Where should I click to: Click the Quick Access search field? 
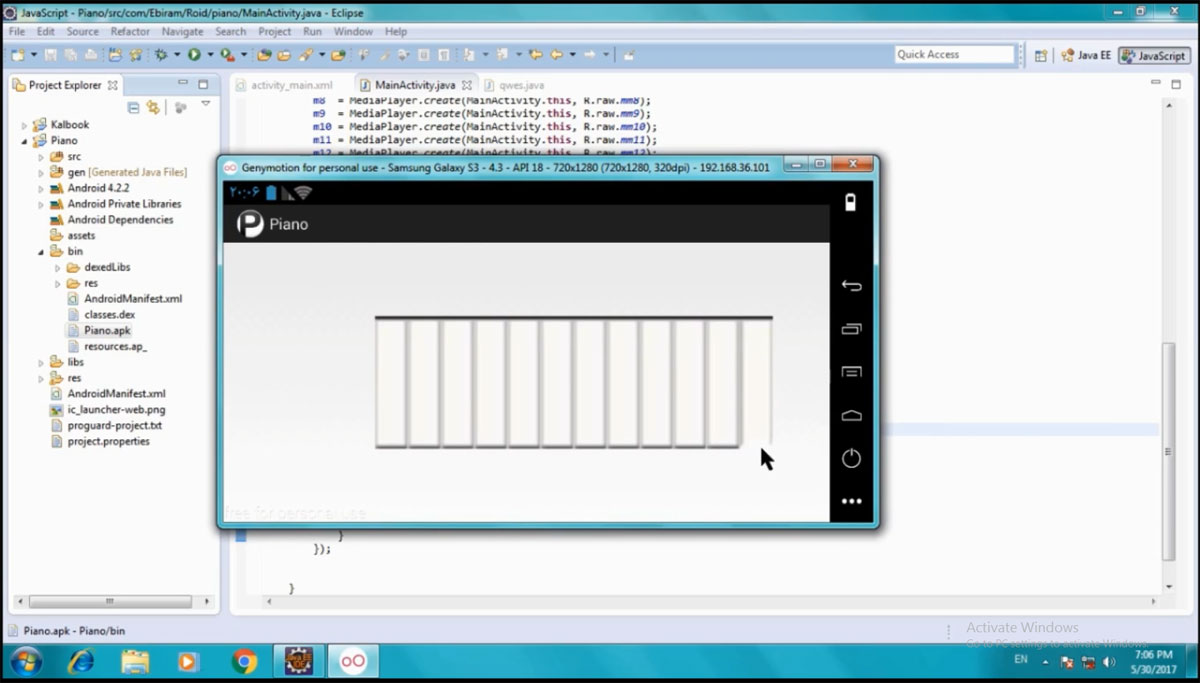(x=954, y=55)
